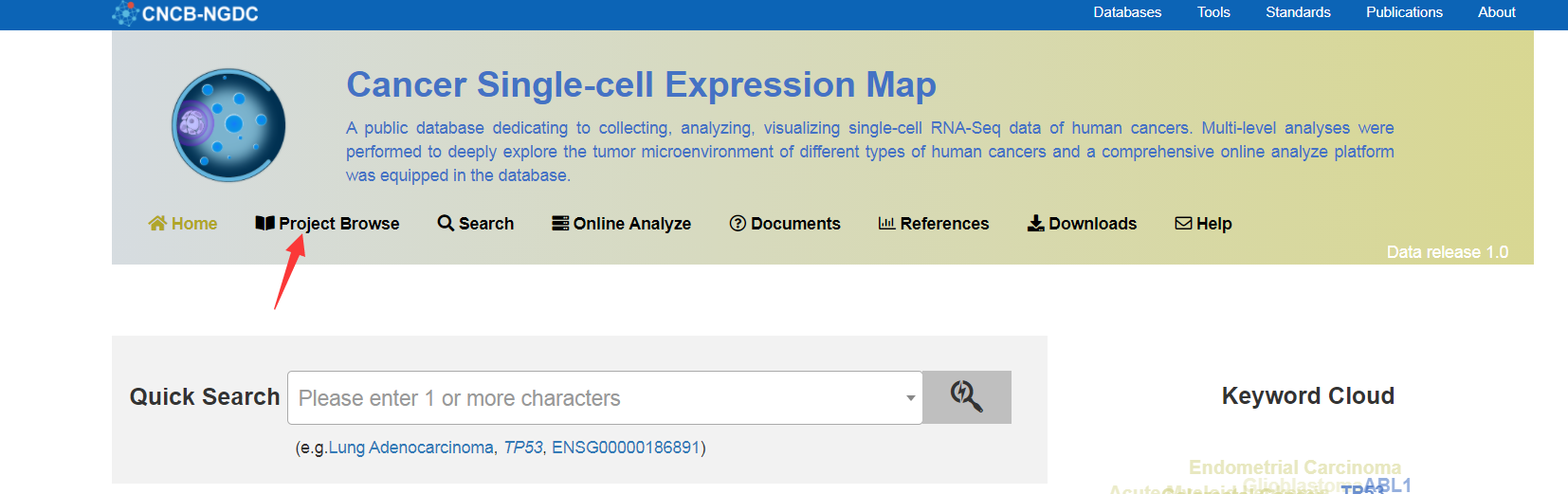Open the Publications top menu
Screen dimensions: 1568x494
click(1404, 12)
